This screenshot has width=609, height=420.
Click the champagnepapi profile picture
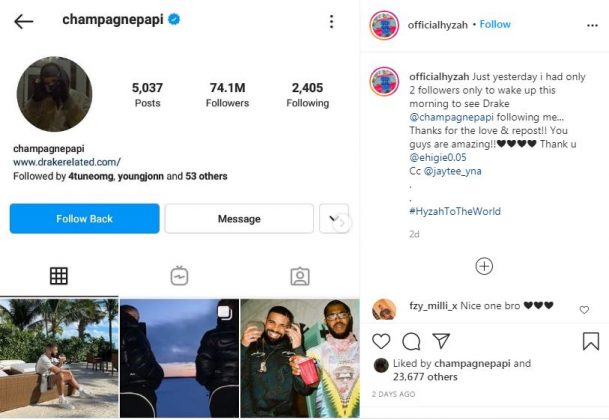[55, 94]
